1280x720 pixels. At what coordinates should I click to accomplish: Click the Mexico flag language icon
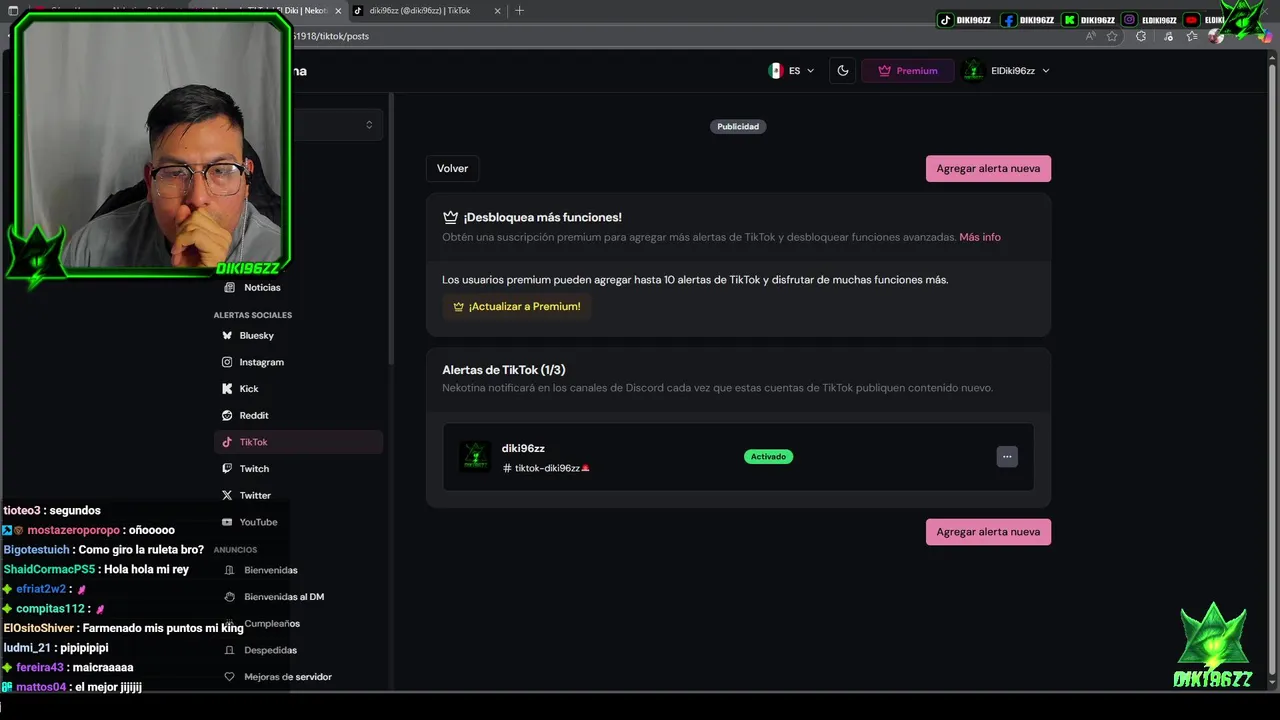pyautogui.click(x=775, y=71)
